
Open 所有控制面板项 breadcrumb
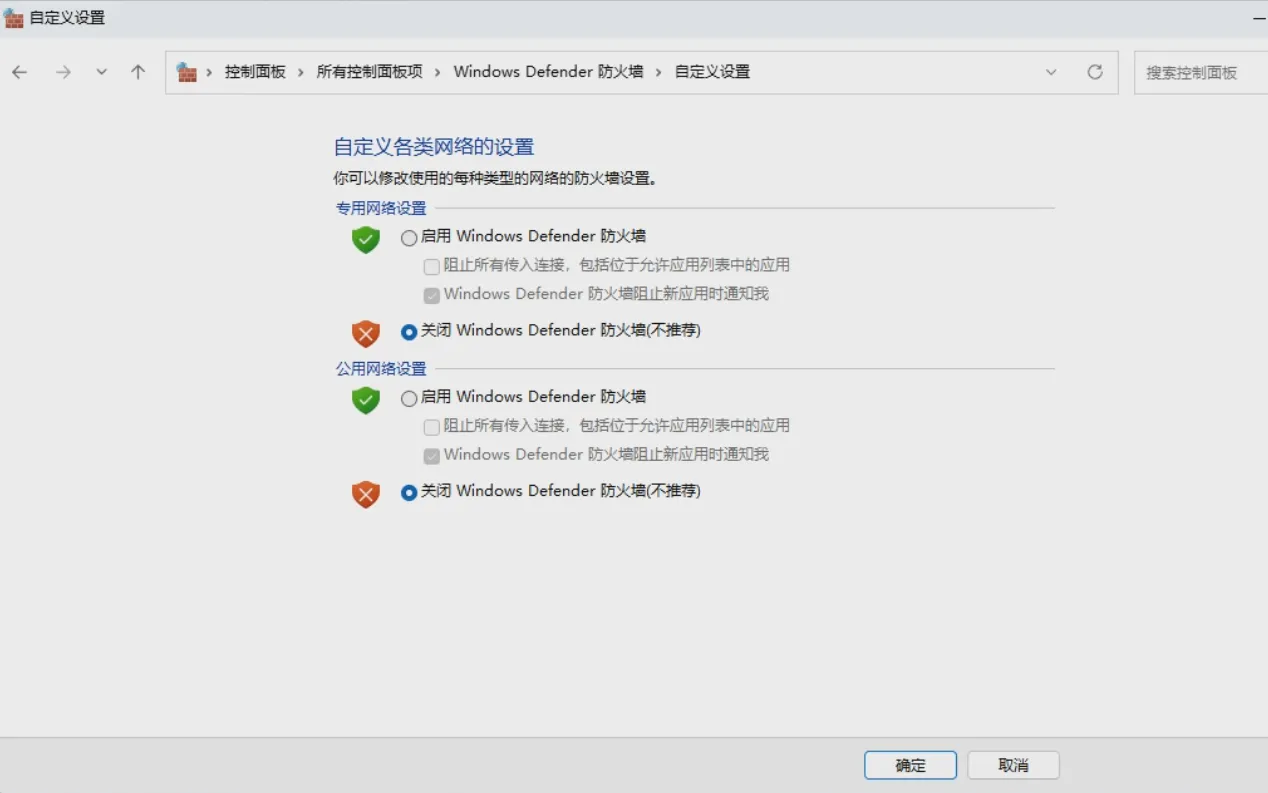(369, 72)
